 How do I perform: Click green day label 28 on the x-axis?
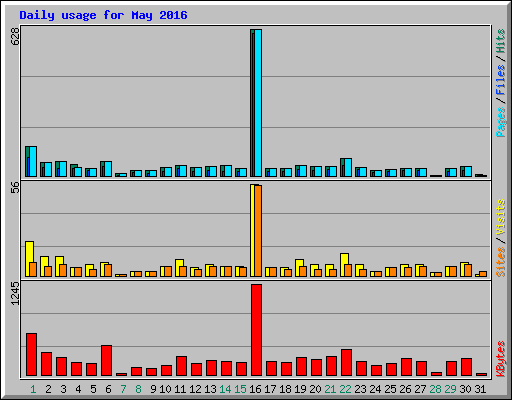[x=435, y=389]
